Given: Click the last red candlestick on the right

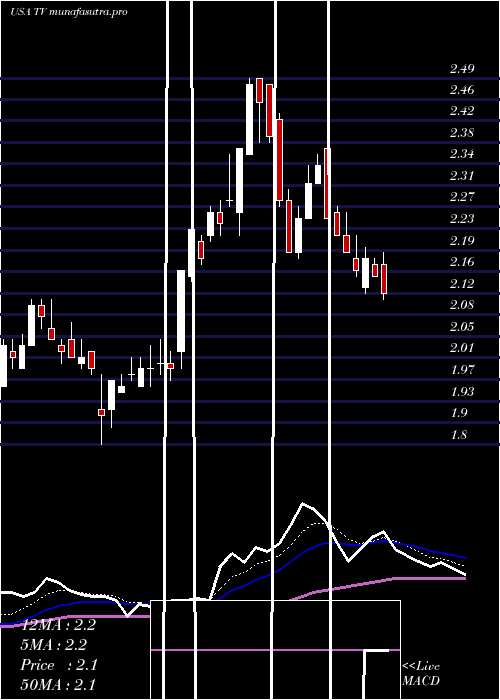Looking at the screenshot, I should [384, 279].
